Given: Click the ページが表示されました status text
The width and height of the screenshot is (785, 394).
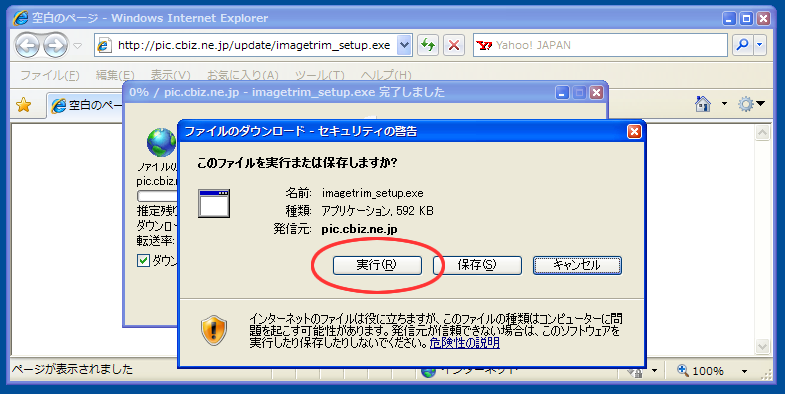Looking at the screenshot, I should click(x=73, y=369).
